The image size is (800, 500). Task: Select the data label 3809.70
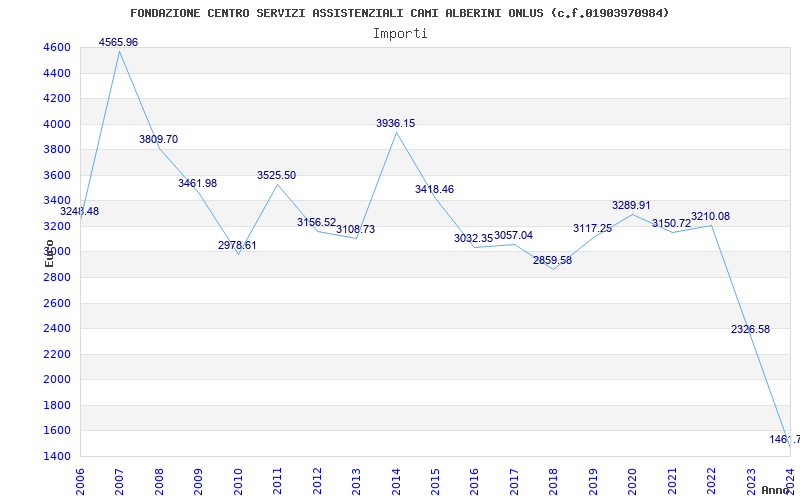click(x=159, y=139)
